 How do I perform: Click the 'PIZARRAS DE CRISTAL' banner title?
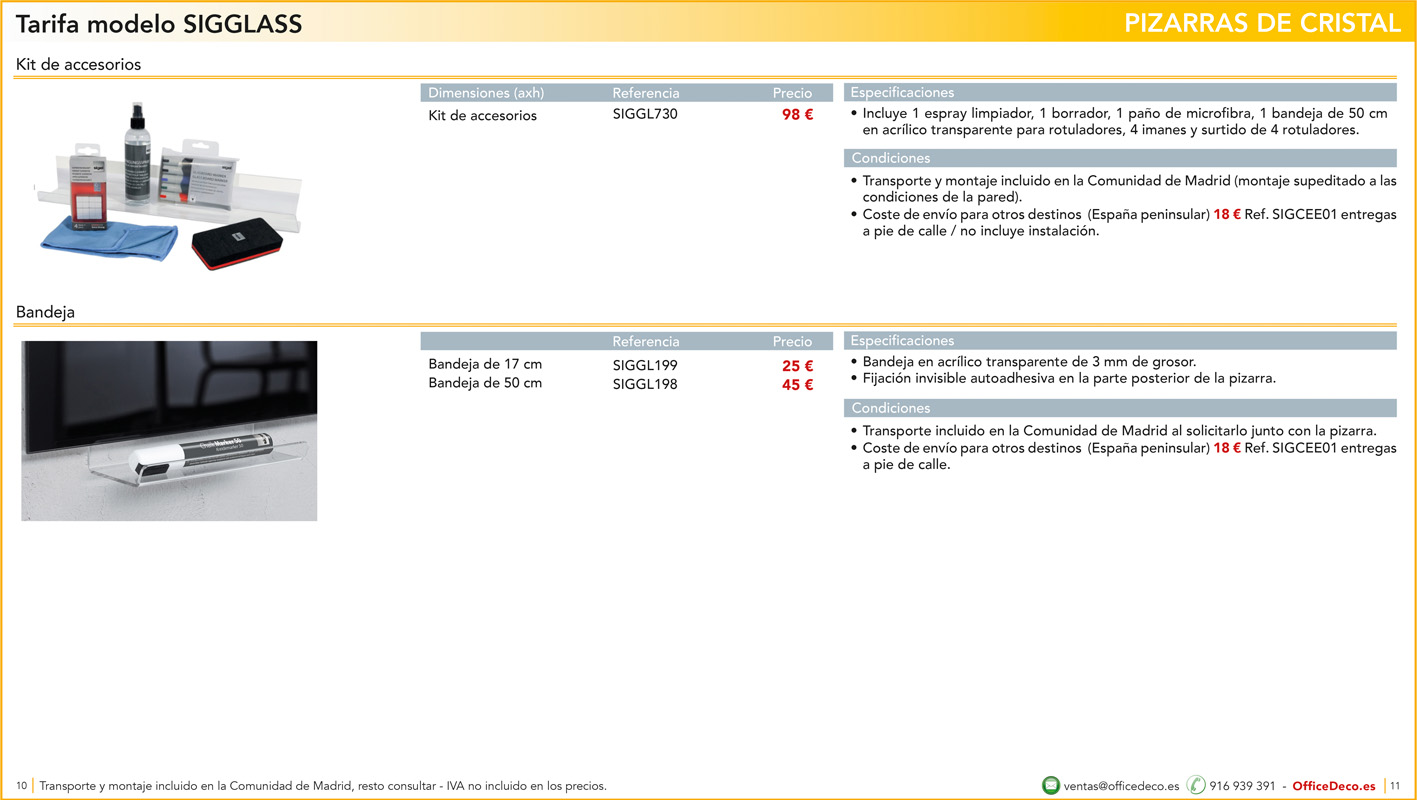(x=1262, y=23)
